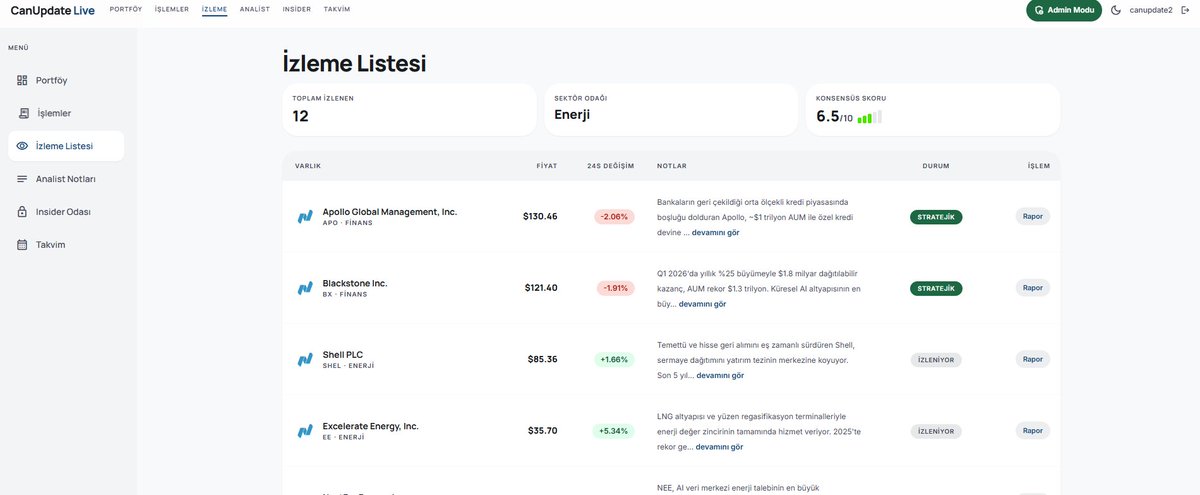Image resolution: width=1200 pixels, height=495 pixels.
Task: Click the İşlemler sidebar receipt icon
Action: tap(25, 113)
